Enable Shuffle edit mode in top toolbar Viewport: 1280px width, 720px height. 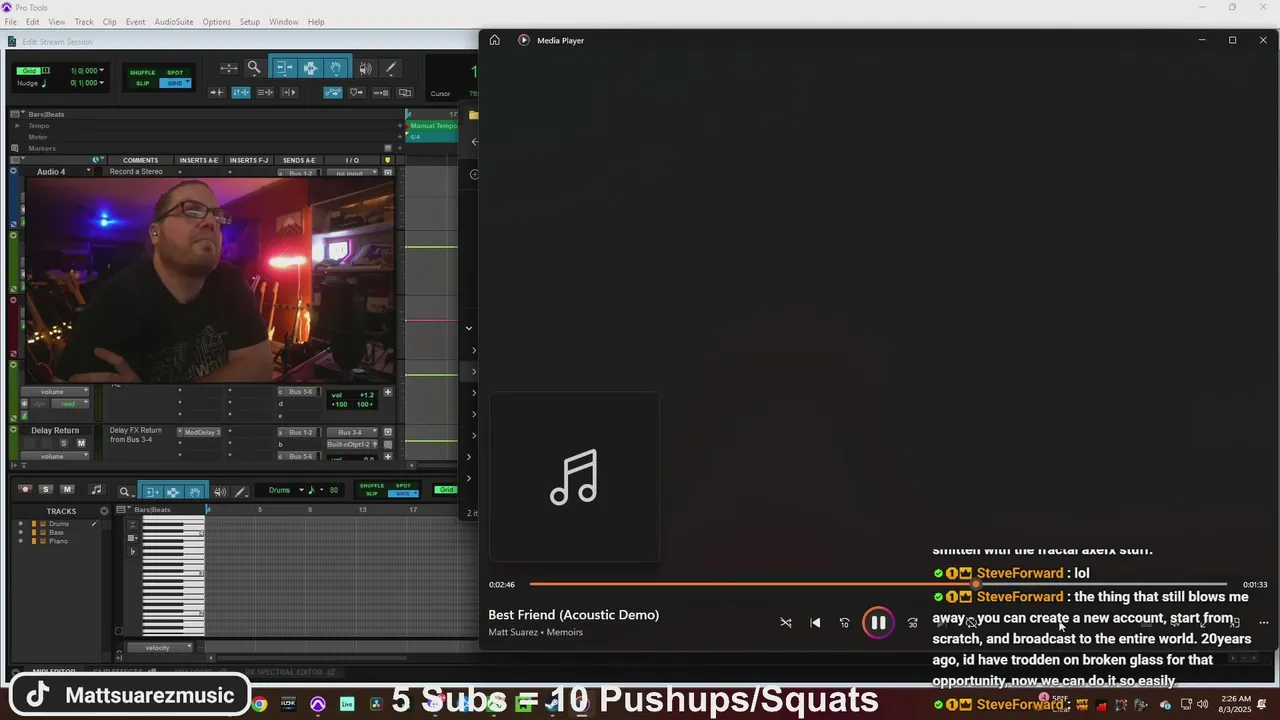click(142, 72)
